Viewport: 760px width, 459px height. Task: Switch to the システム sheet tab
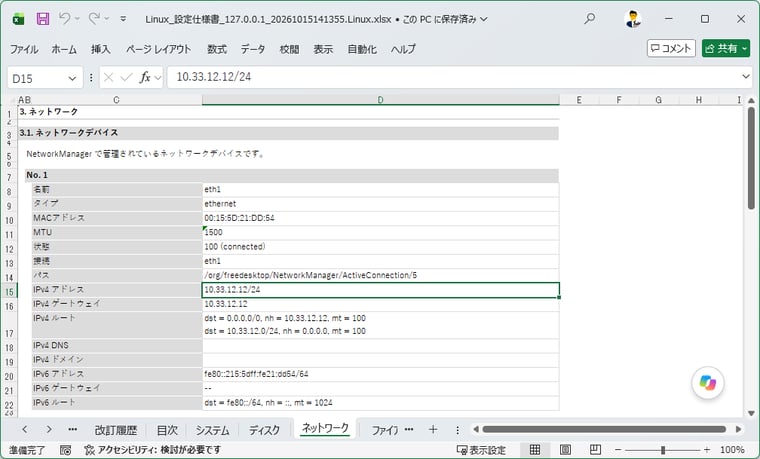[212, 430]
